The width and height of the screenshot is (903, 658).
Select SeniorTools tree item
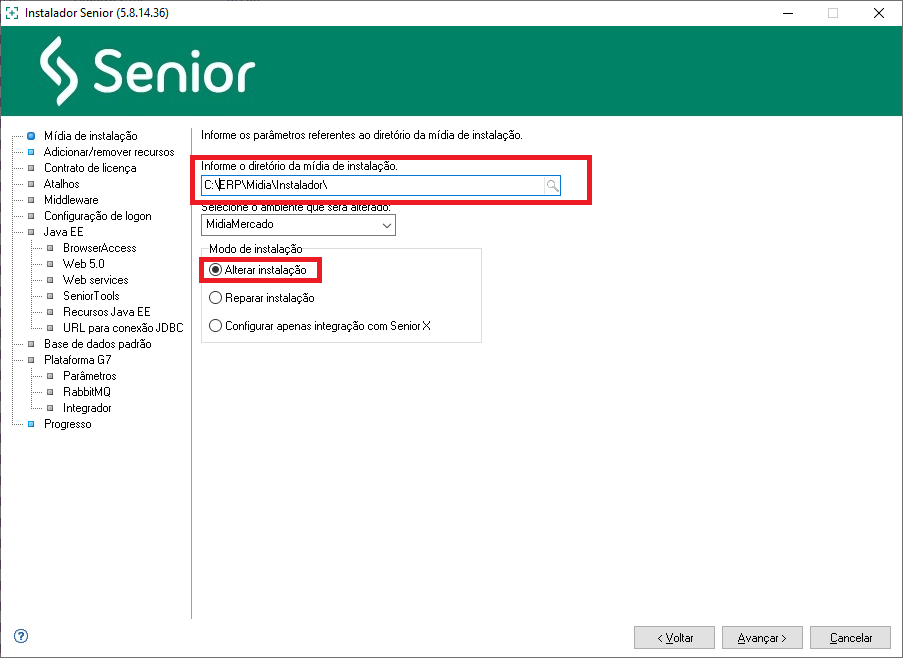point(91,296)
